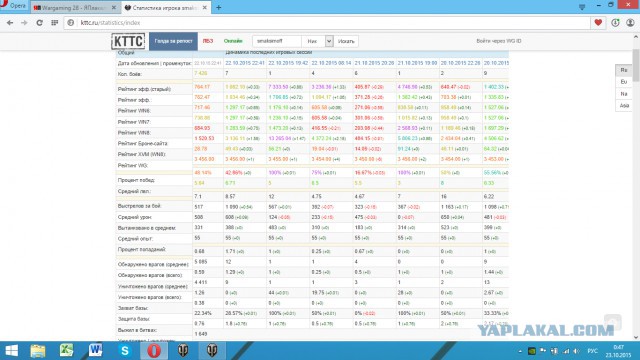Focus the player name search field
This screenshot has height=360, width=640.
click(277, 41)
